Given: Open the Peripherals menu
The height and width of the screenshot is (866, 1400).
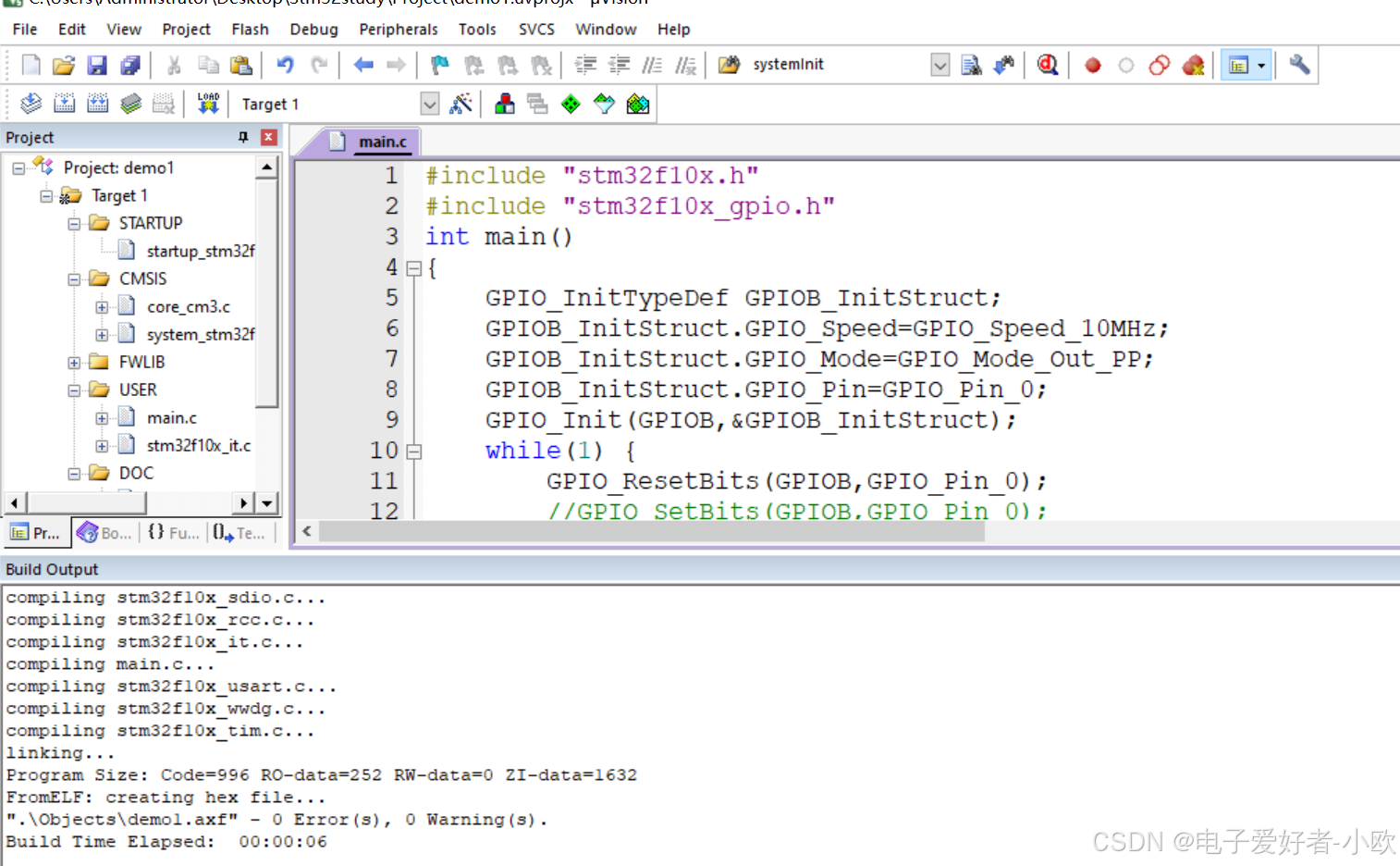Looking at the screenshot, I should [x=398, y=29].
